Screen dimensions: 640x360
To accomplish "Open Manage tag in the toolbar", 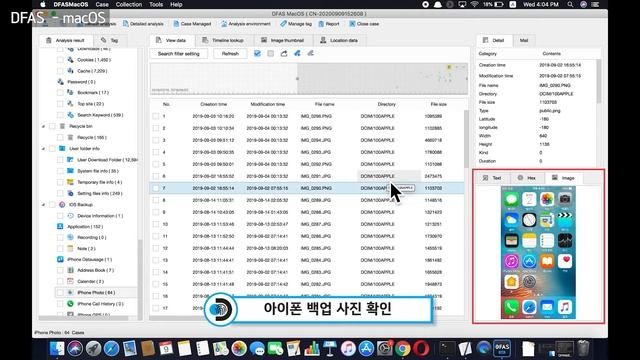I will tap(296, 24).
